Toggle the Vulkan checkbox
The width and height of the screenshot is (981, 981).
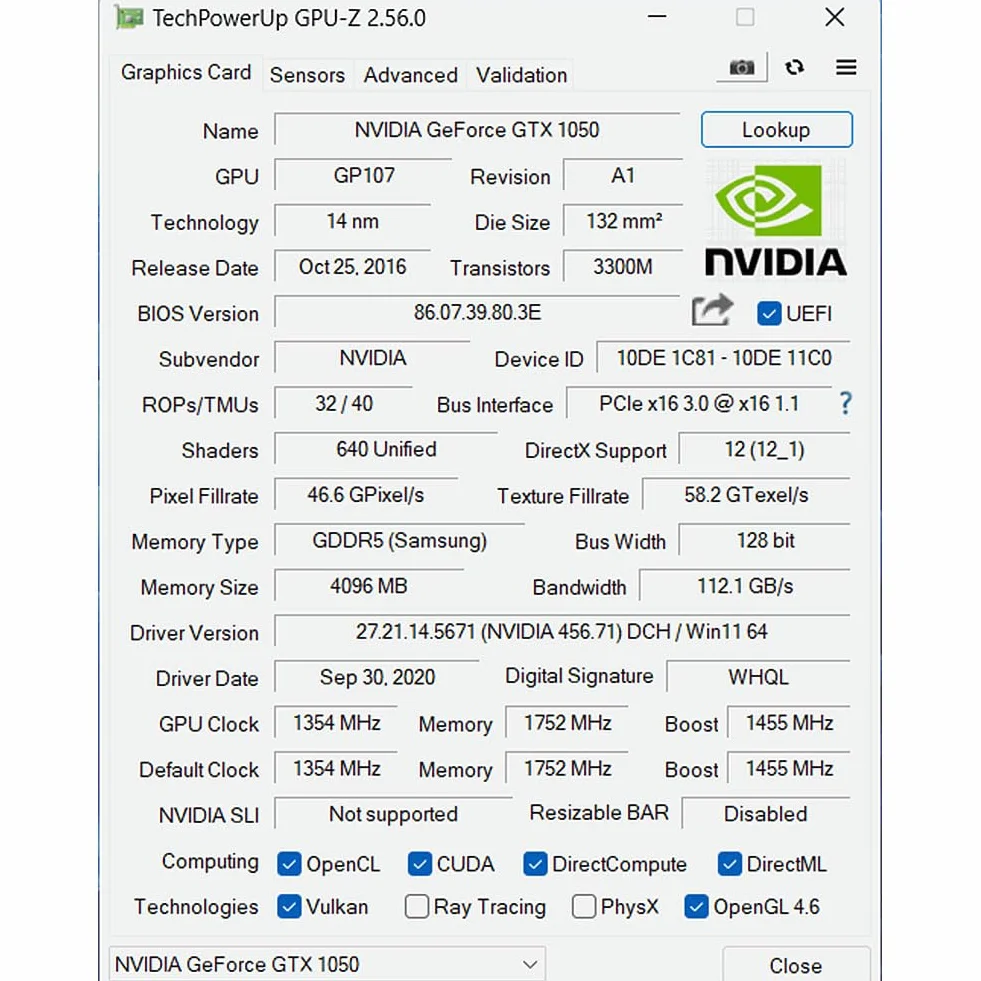pyautogui.click(x=289, y=907)
